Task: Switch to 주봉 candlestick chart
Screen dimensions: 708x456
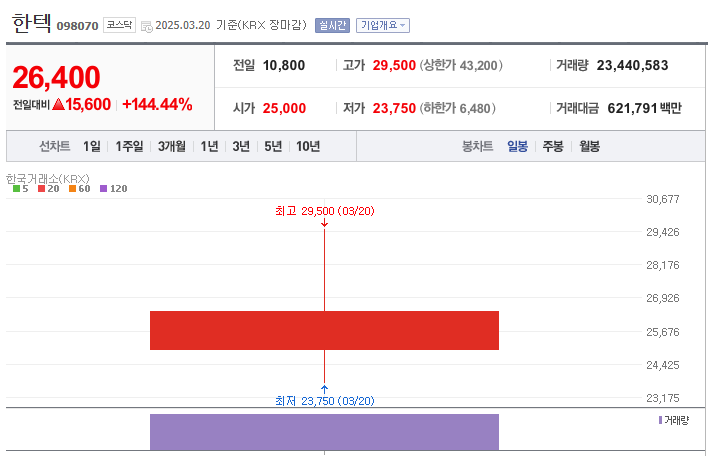Action: pyautogui.click(x=553, y=146)
